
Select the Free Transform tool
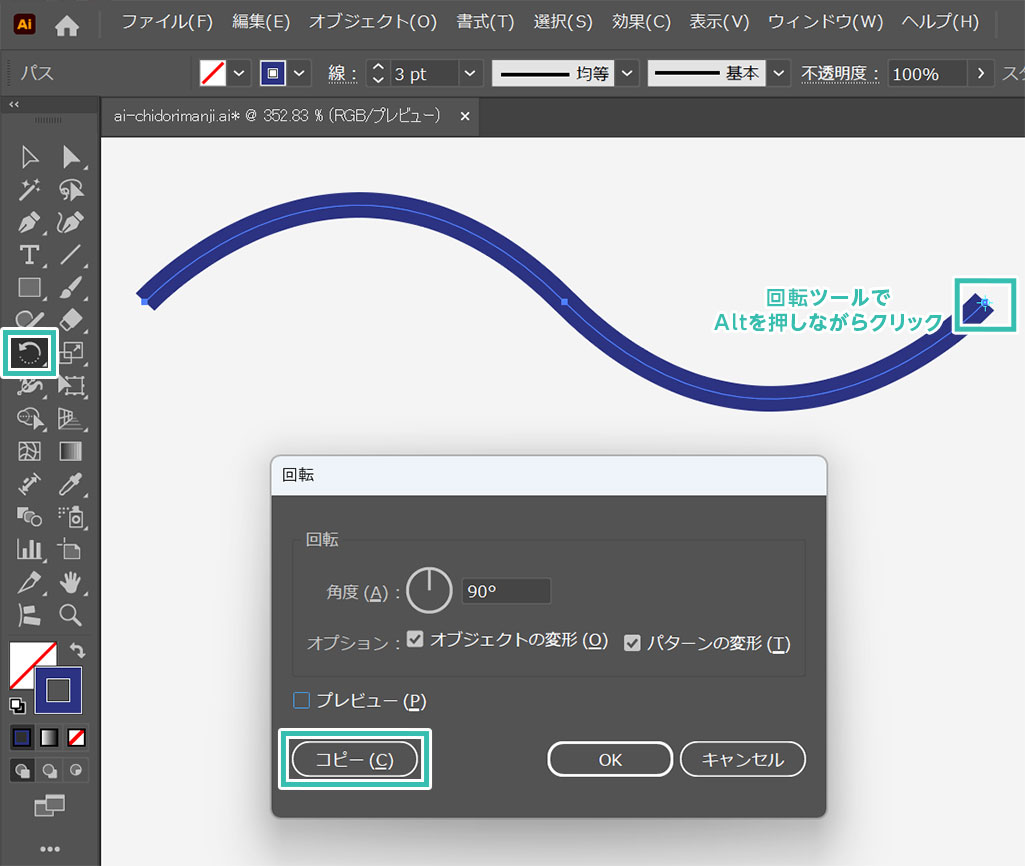(71, 386)
